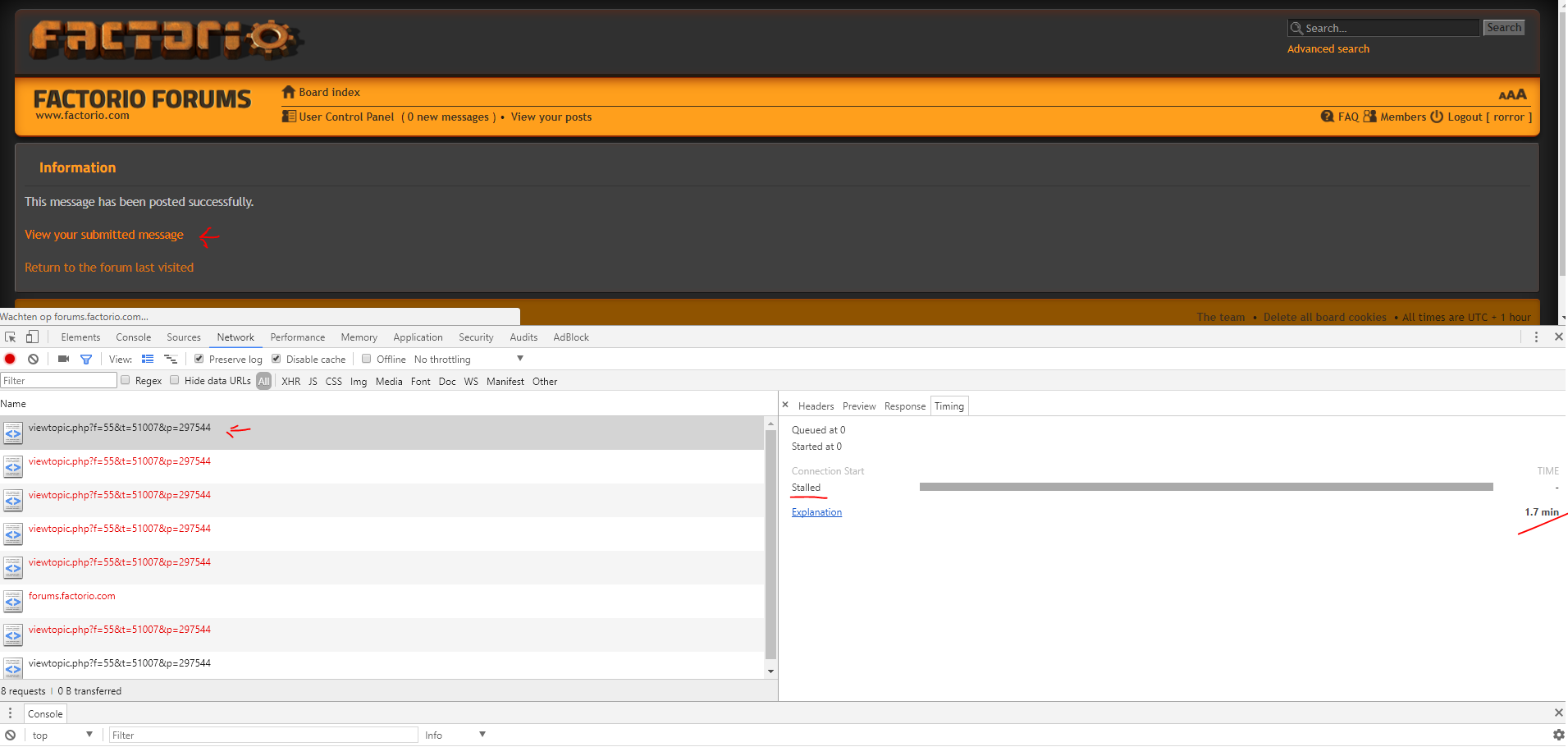Toggle capture screenshots camera icon
The height and width of the screenshot is (747, 1568).
click(63, 360)
